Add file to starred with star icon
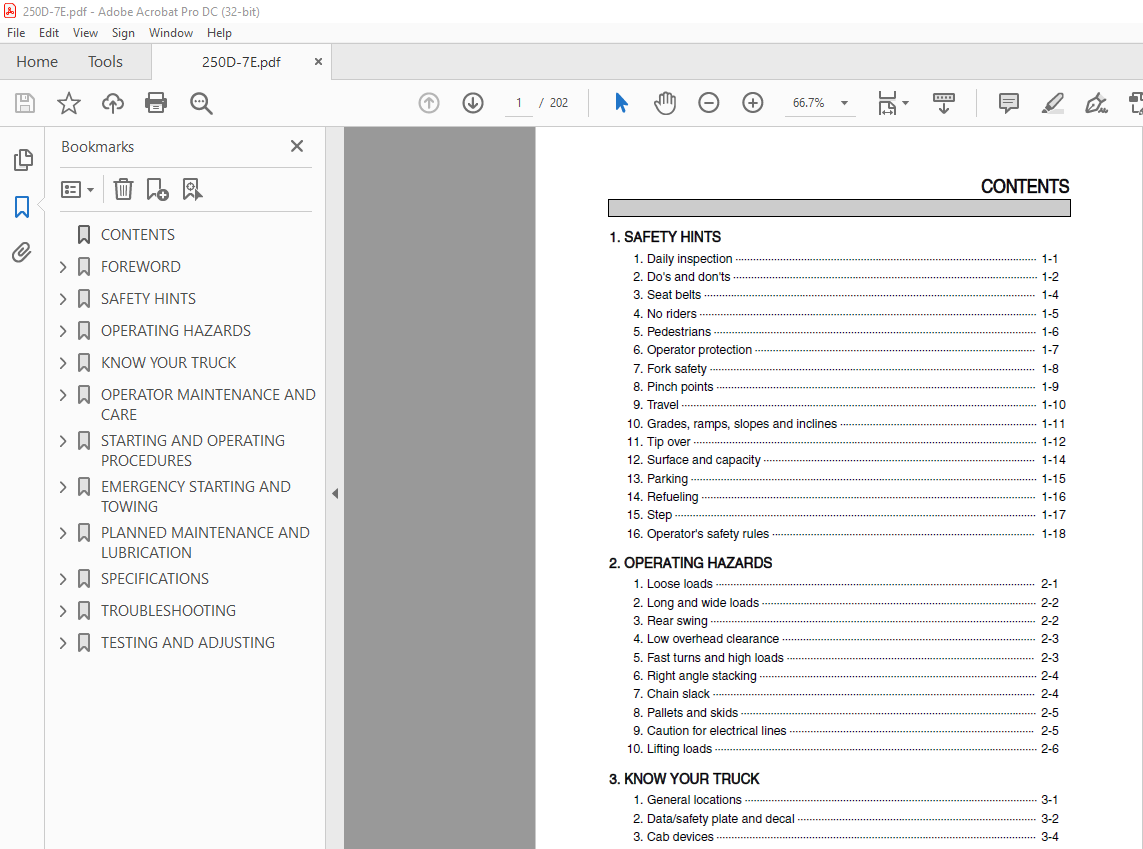The image size is (1143, 849). [69, 103]
